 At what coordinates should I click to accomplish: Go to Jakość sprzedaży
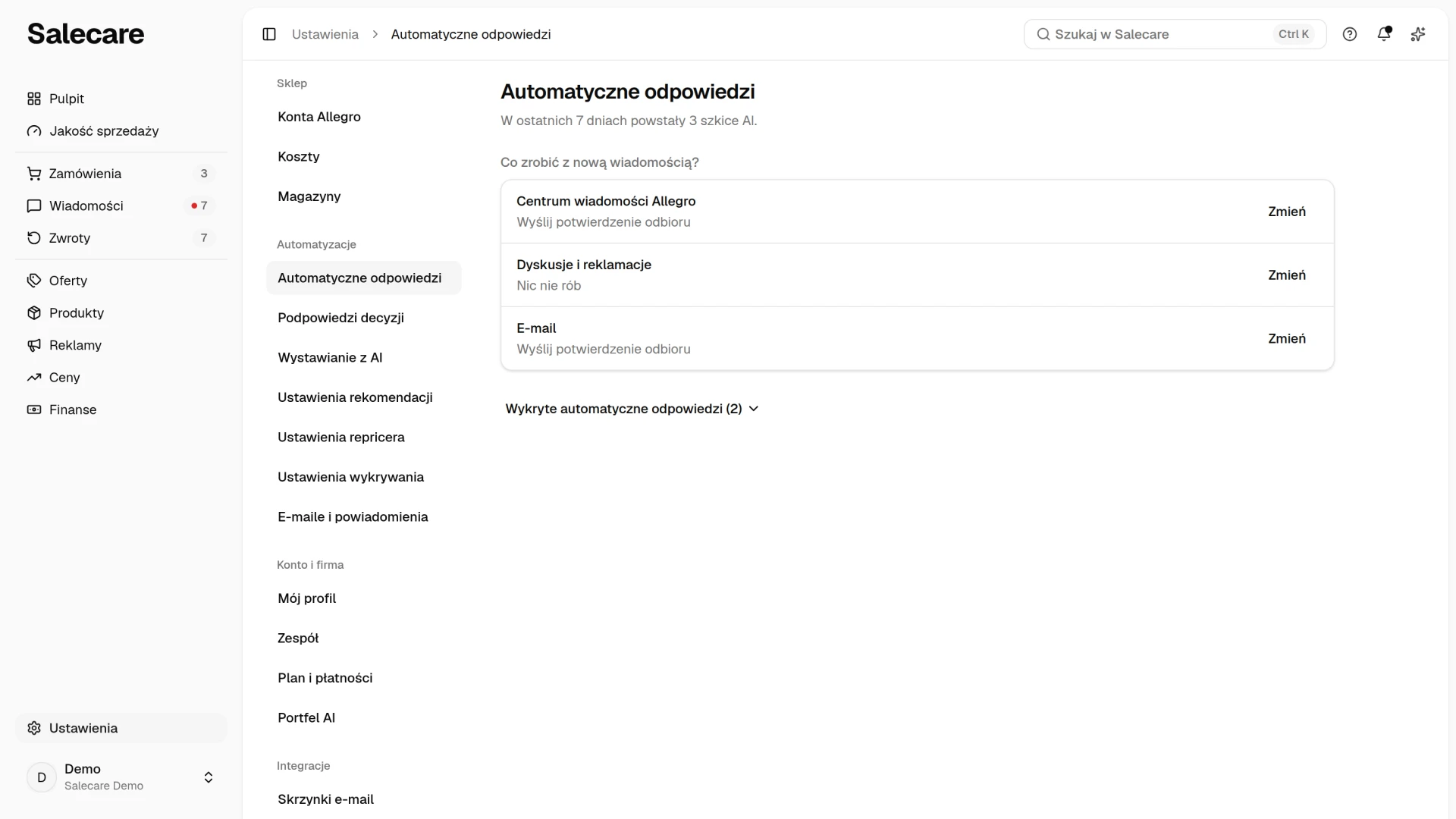(x=121, y=131)
